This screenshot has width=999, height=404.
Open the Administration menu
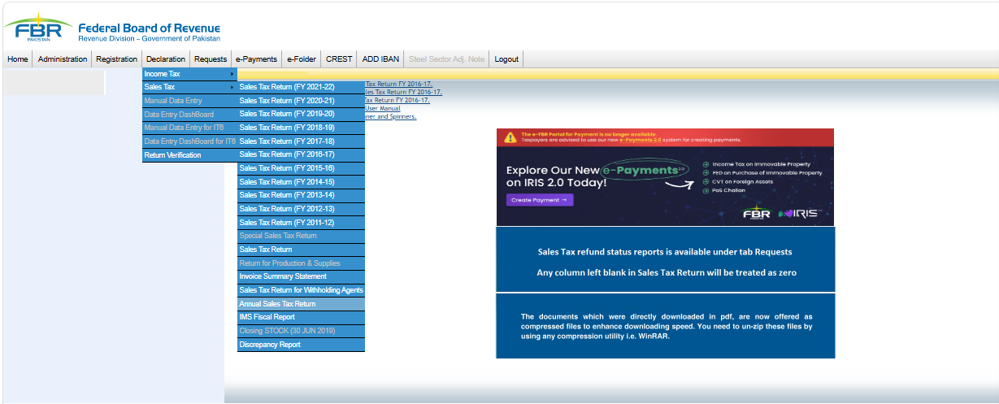click(62, 59)
